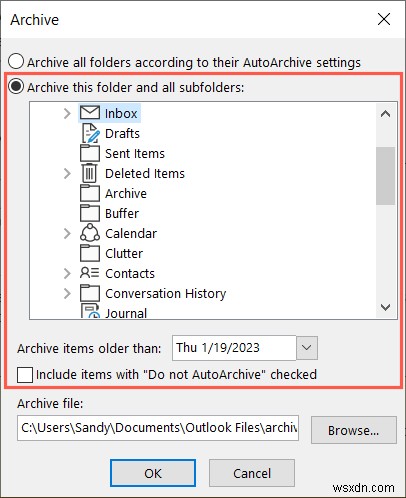
Task: Click the folder list scrollbar thumb
Action: (385, 176)
